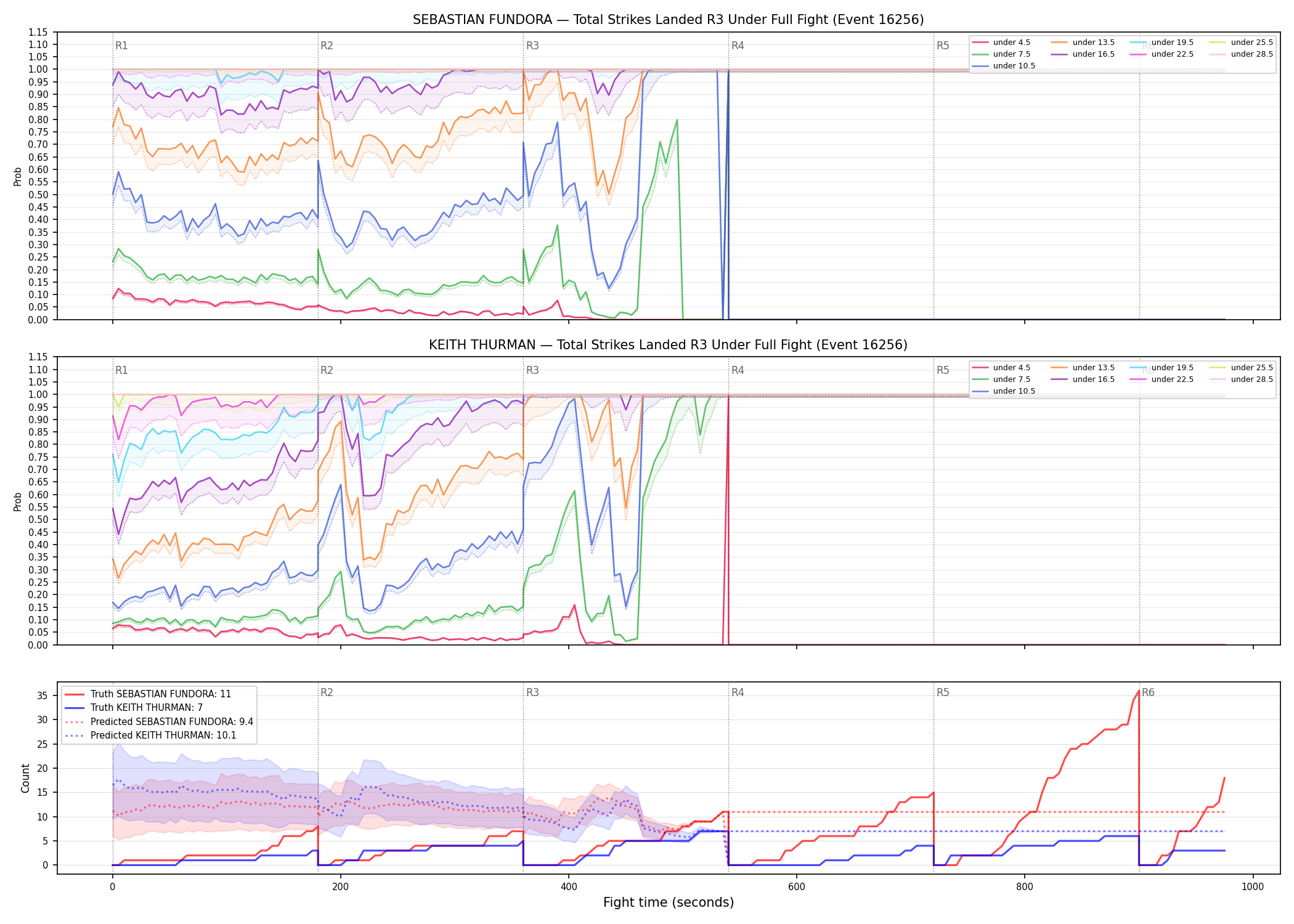
Task: Click the 'Prob' y-axis label of Thurman chart
Action: point(17,501)
